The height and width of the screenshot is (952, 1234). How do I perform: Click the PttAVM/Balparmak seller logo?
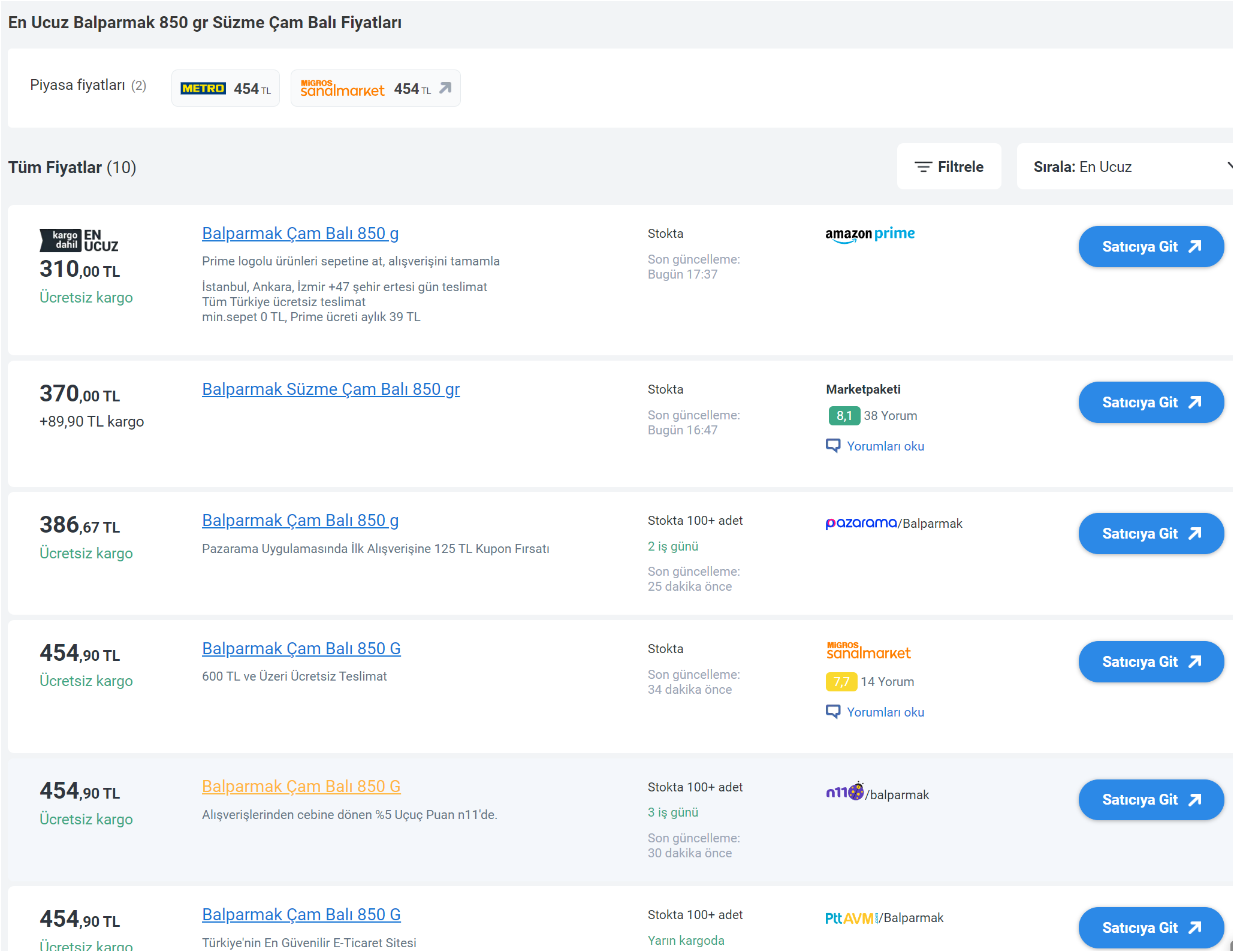(x=884, y=918)
